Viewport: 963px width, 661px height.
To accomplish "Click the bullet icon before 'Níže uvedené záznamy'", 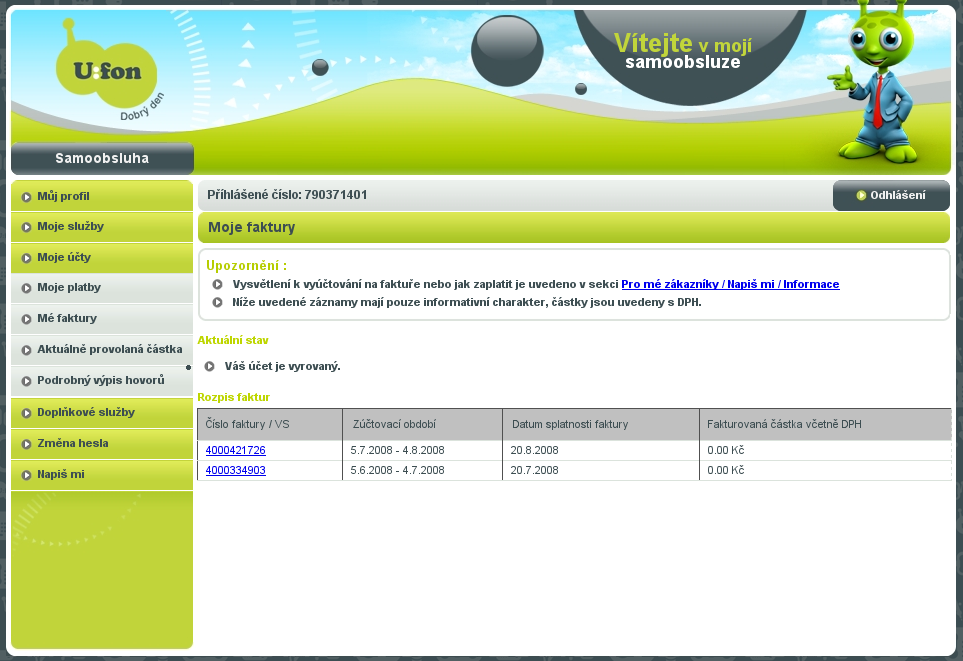I will coord(217,302).
